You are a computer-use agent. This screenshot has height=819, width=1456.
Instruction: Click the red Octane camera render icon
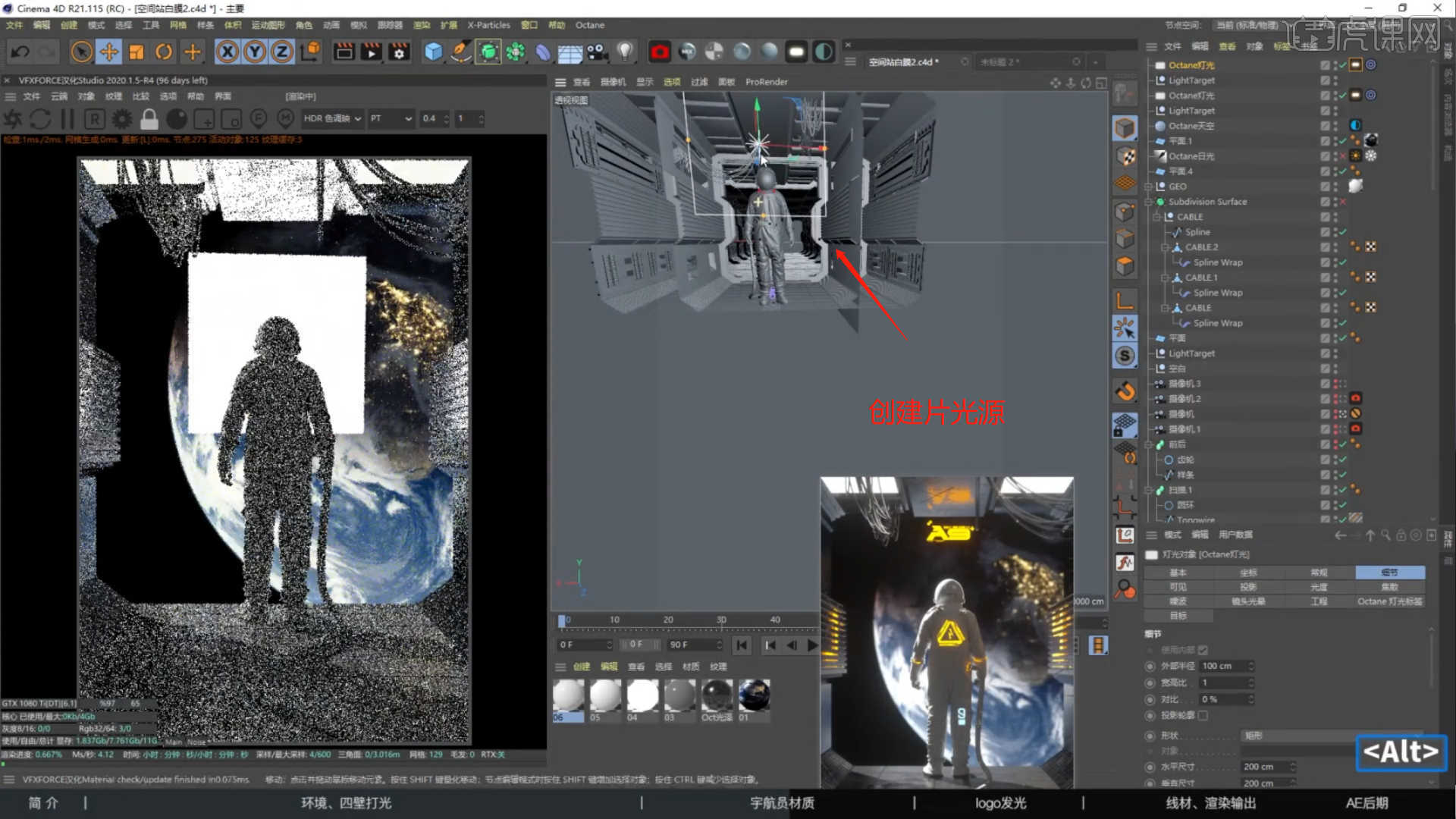pyautogui.click(x=660, y=52)
